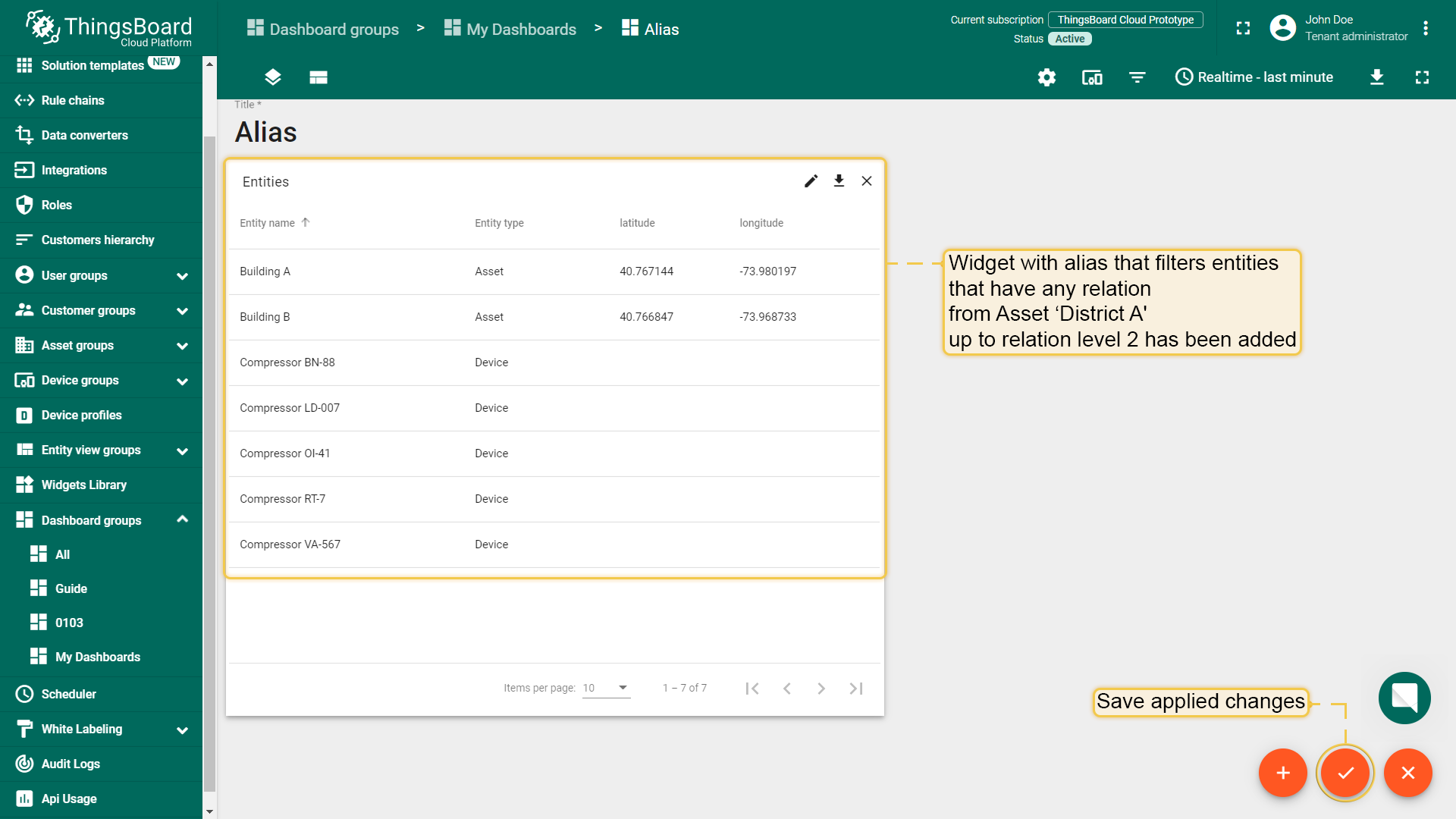Go to My Dashboards breadcrumb
1456x819 pixels.
[x=510, y=29]
